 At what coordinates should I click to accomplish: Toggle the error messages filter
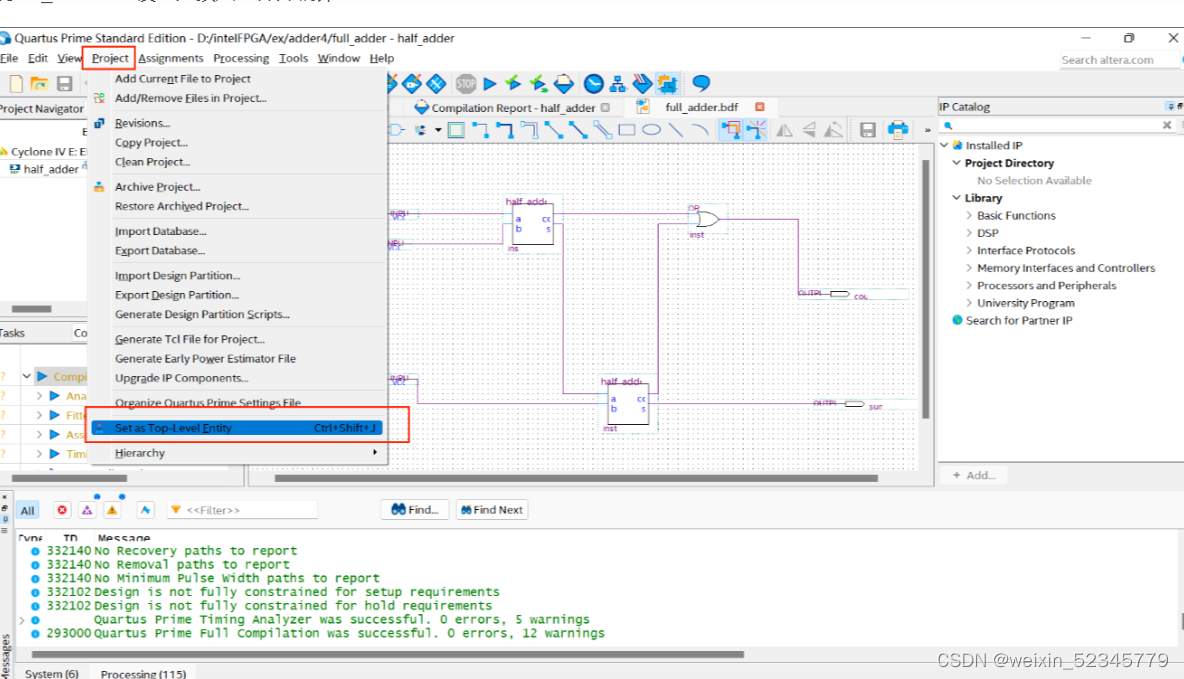[x=62, y=511]
